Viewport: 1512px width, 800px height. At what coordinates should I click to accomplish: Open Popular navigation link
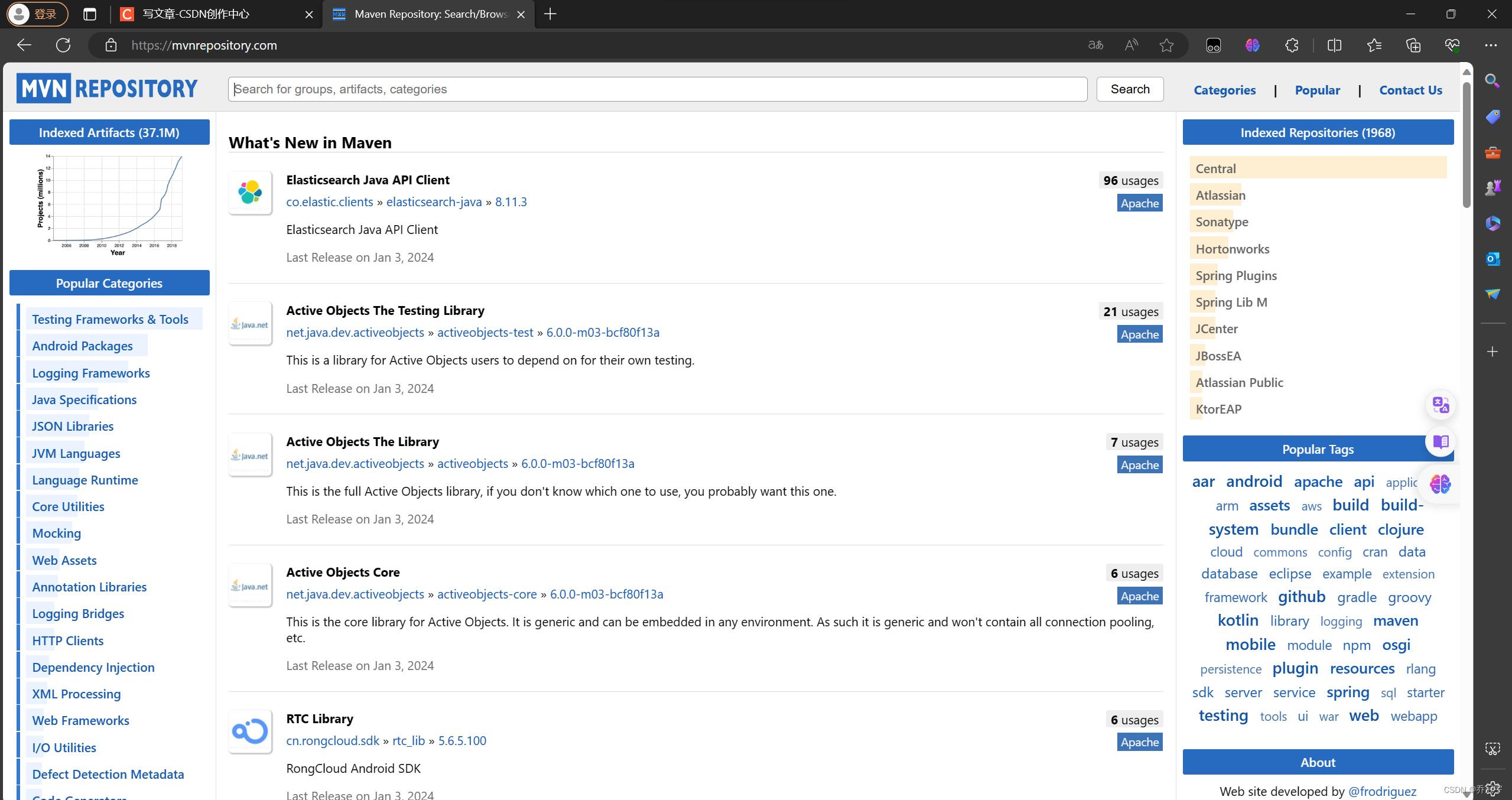tap(1317, 90)
